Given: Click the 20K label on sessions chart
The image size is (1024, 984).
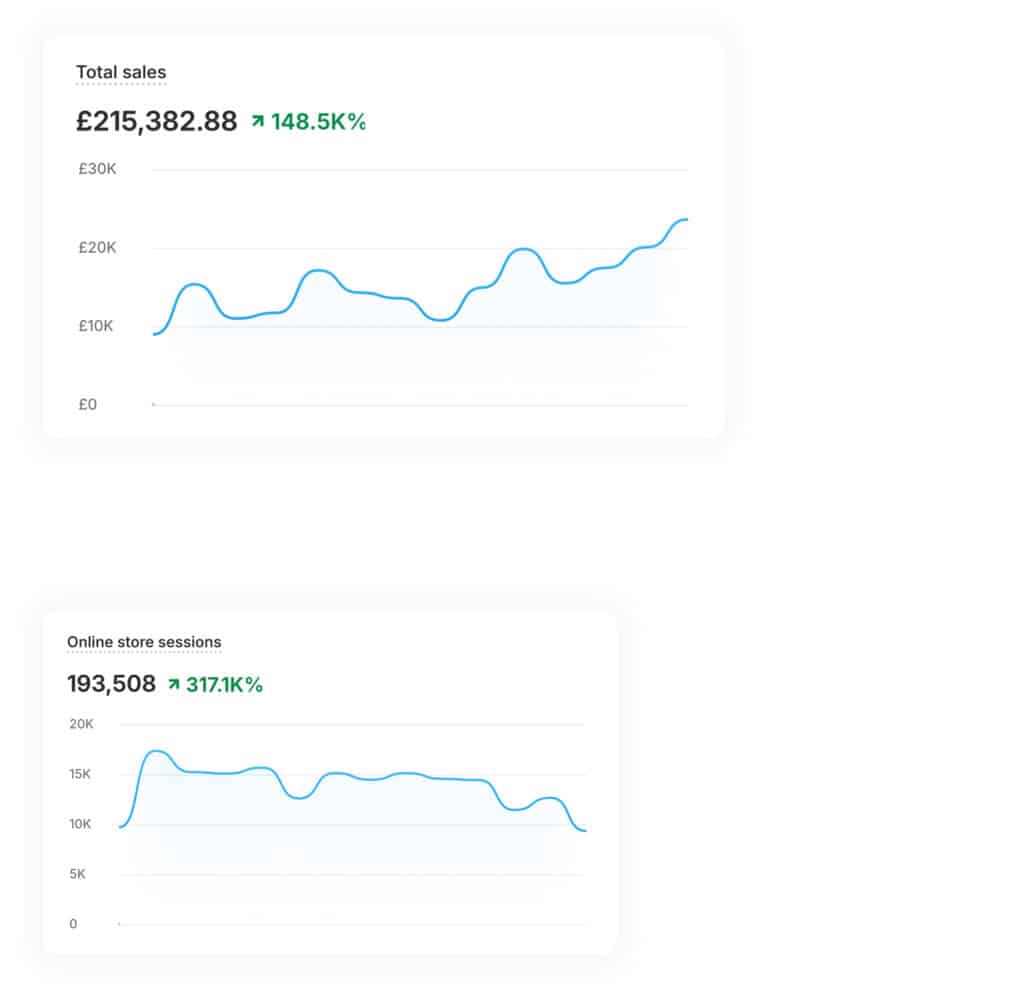Looking at the screenshot, I should pyautogui.click(x=82, y=723).
